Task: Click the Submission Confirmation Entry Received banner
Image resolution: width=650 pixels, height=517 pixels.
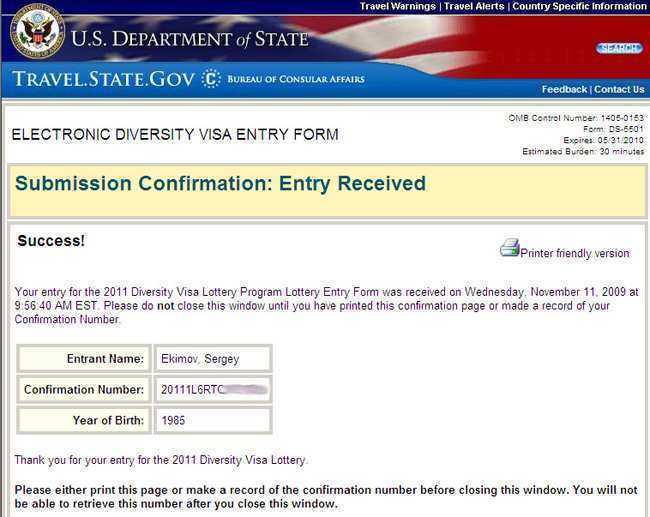Action: [327, 191]
